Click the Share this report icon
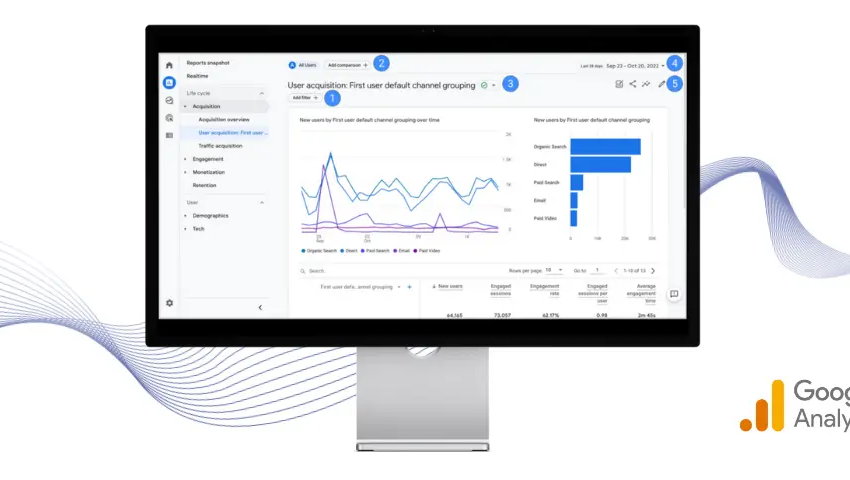 [633, 84]
